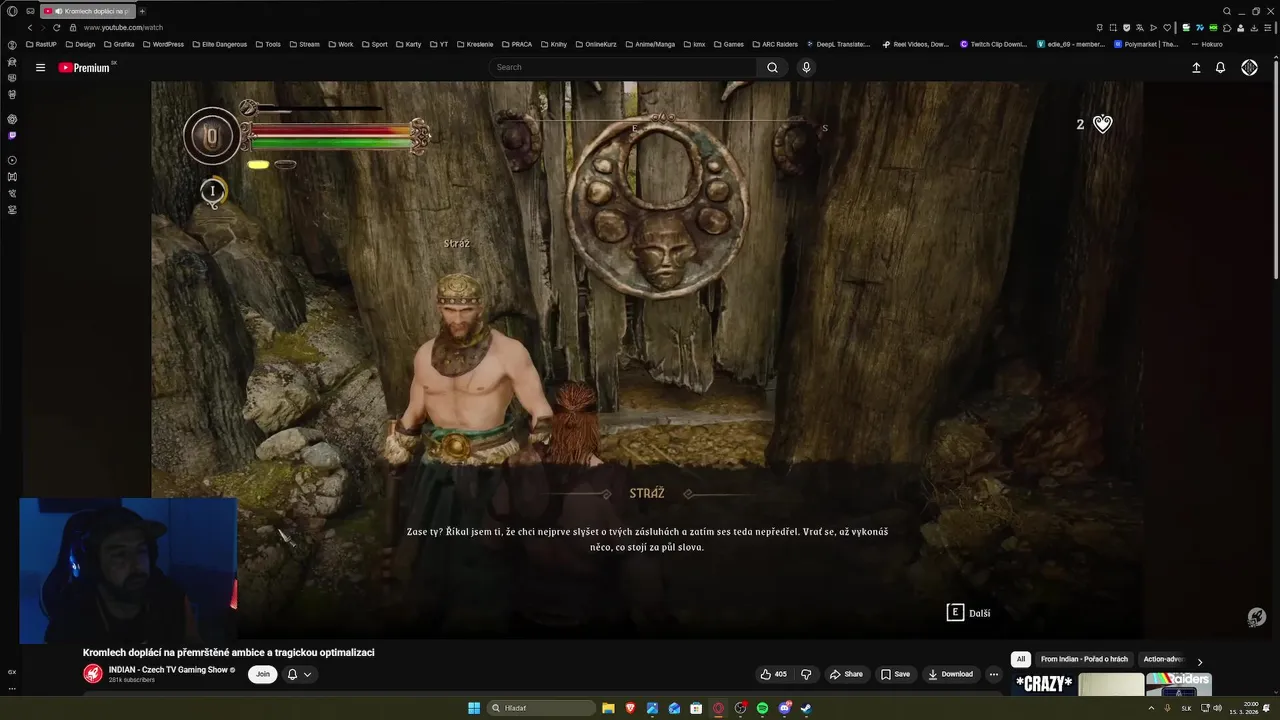
Task: Save the video to a playlist
Action: click(x=895, y=674)
